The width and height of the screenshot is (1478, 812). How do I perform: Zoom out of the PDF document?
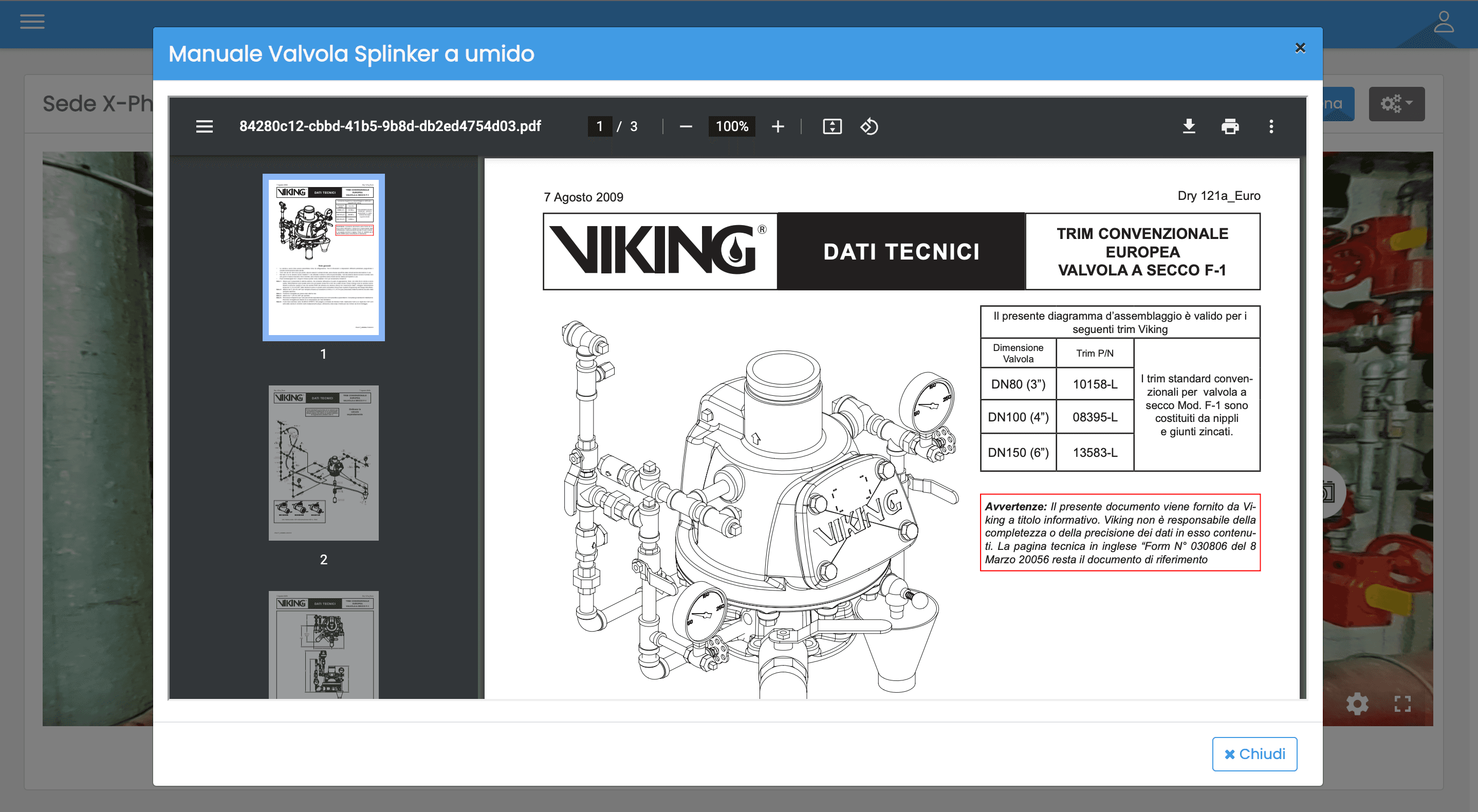tap(686, 126)
